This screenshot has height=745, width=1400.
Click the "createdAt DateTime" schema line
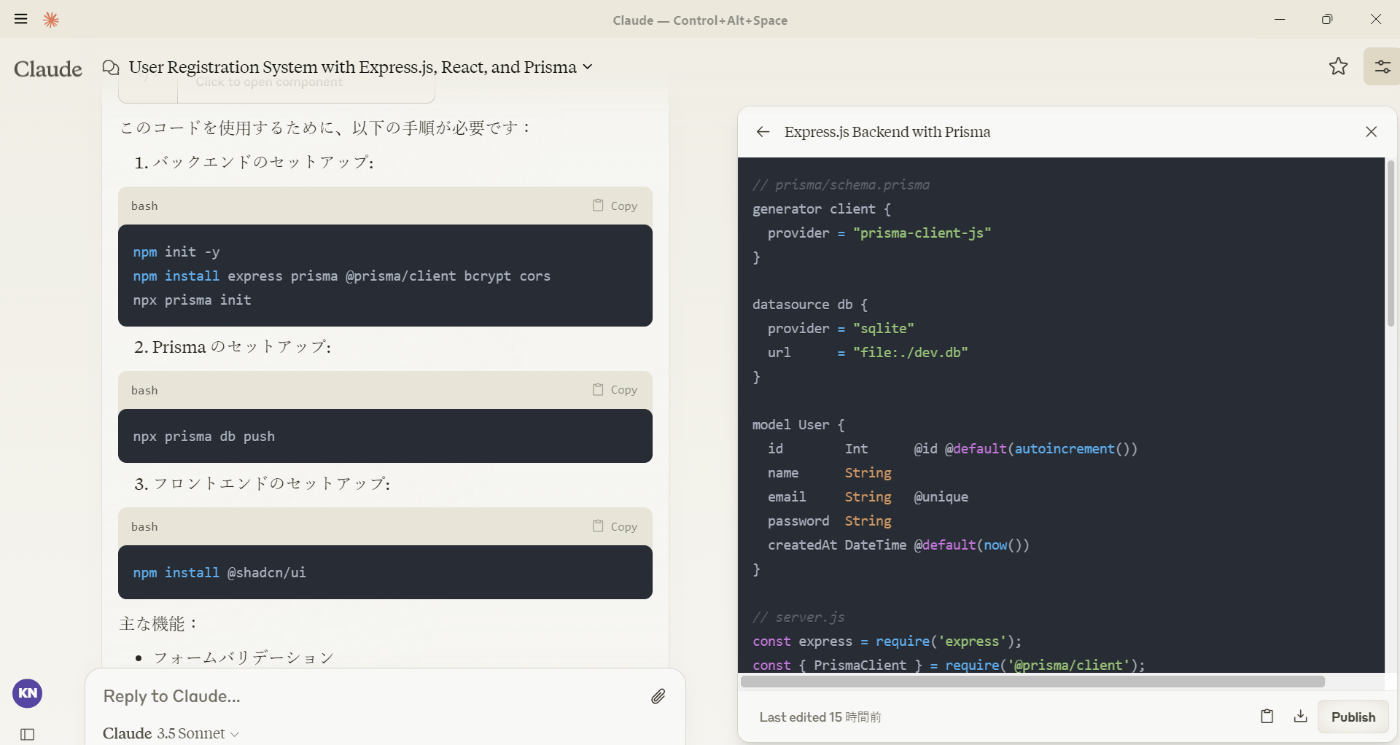point(898,545)
